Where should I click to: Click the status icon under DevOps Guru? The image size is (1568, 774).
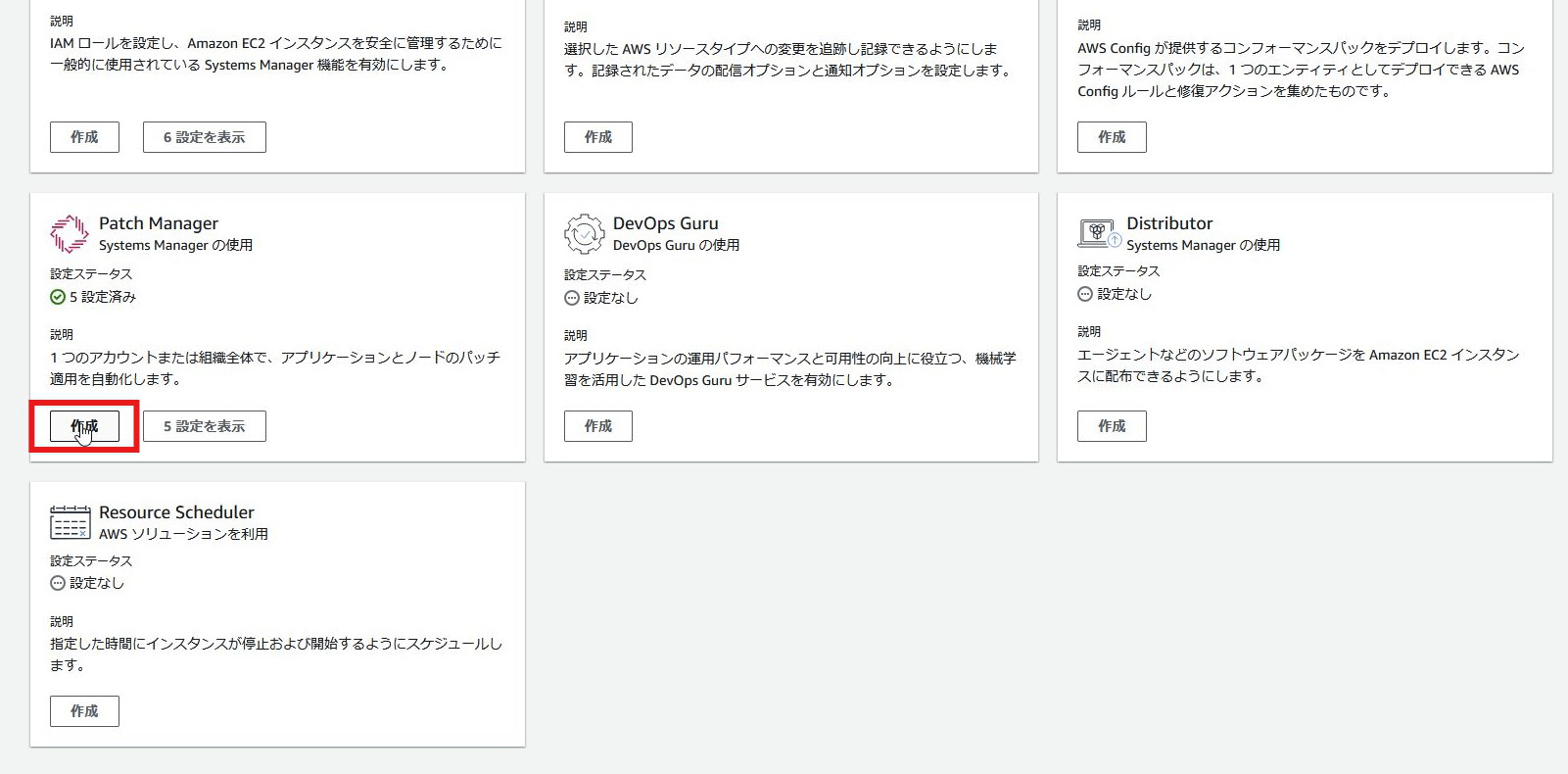572,298
